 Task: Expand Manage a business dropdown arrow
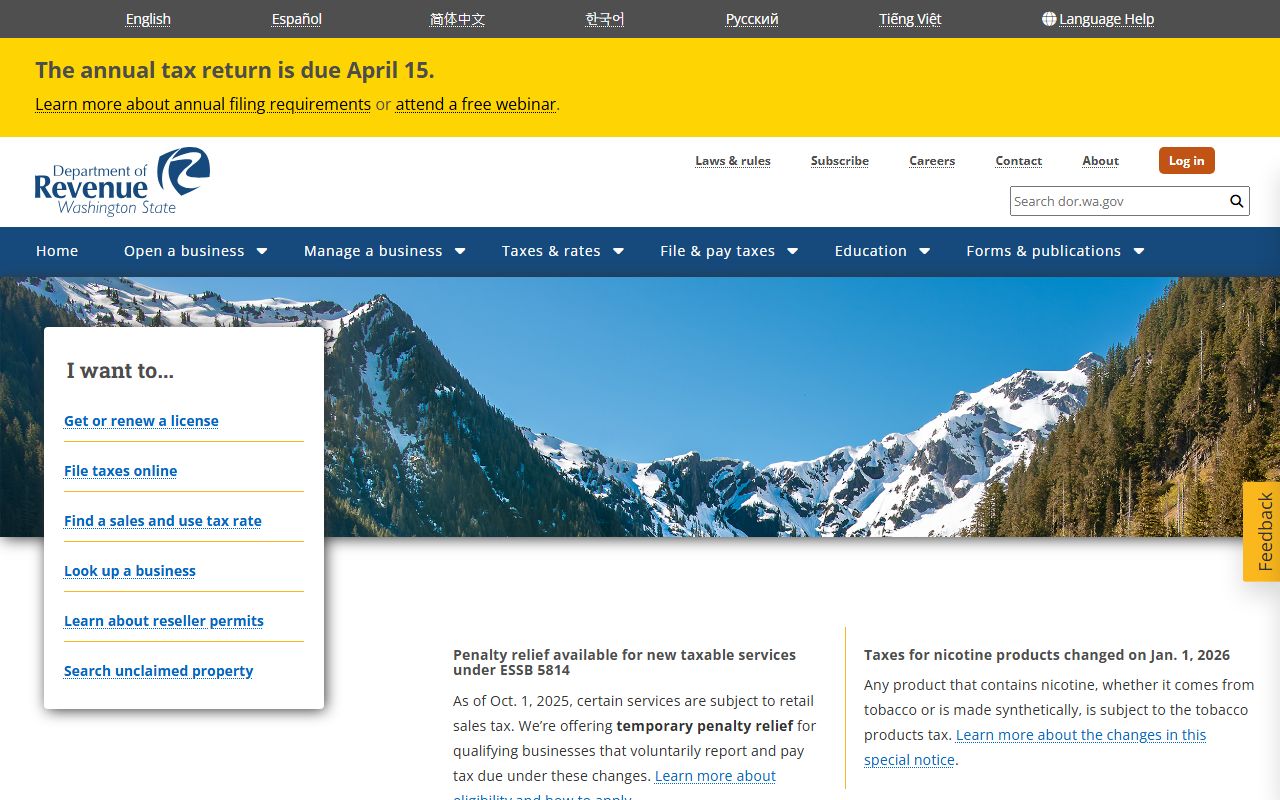(x=460, y=251)
